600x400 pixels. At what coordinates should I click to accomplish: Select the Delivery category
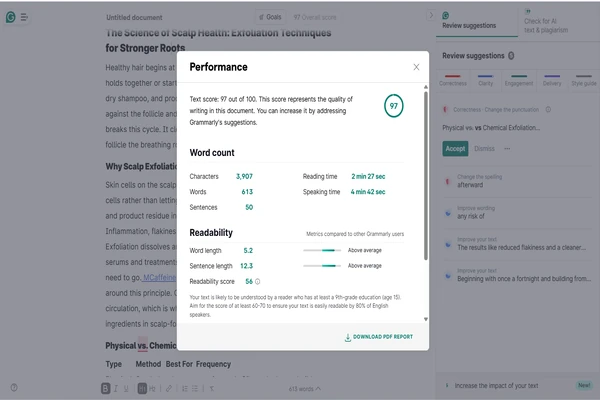(x=552, y=81)
